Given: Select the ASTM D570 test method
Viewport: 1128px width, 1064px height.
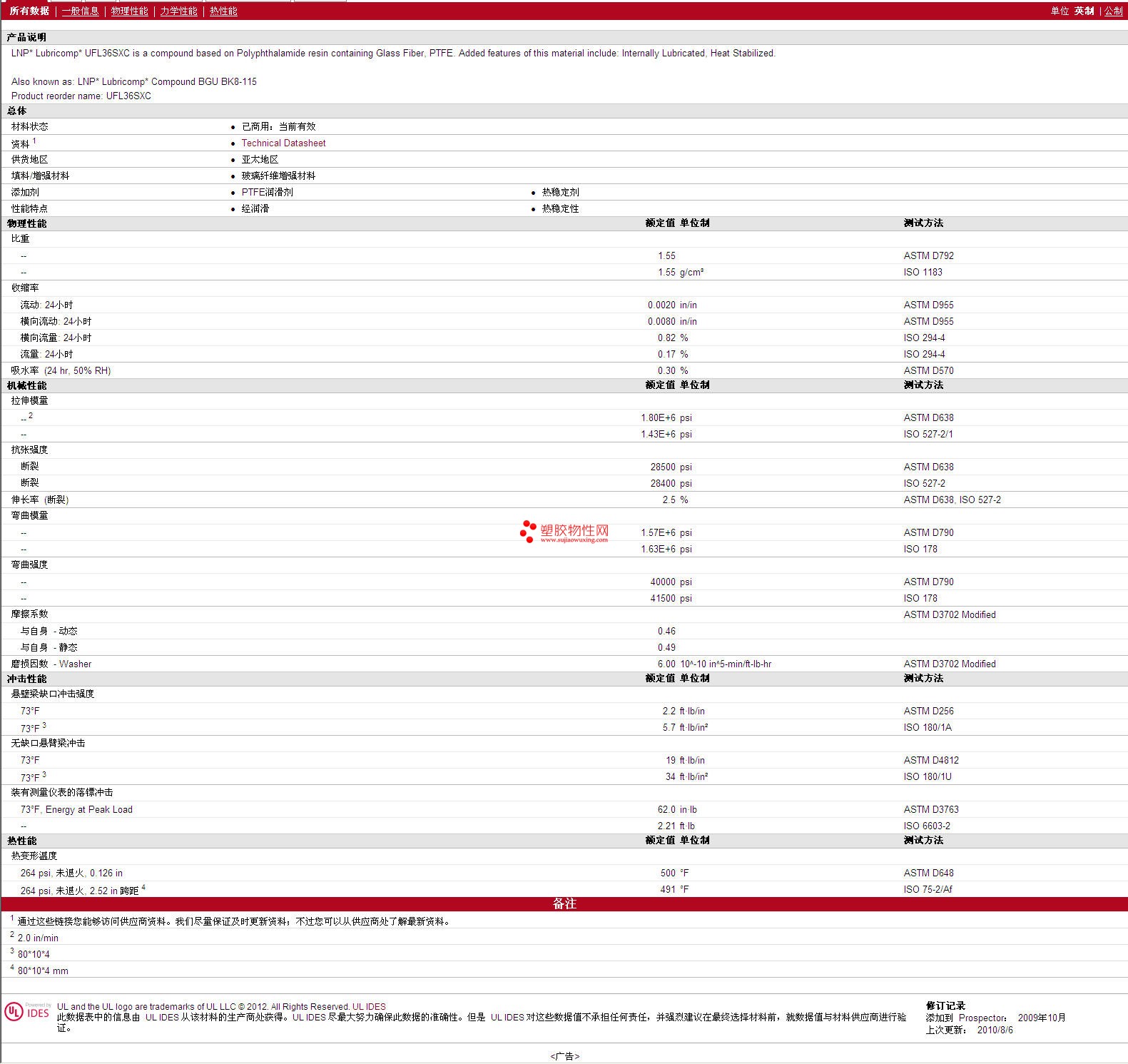Looking at the screenshot, I should 928,370.
